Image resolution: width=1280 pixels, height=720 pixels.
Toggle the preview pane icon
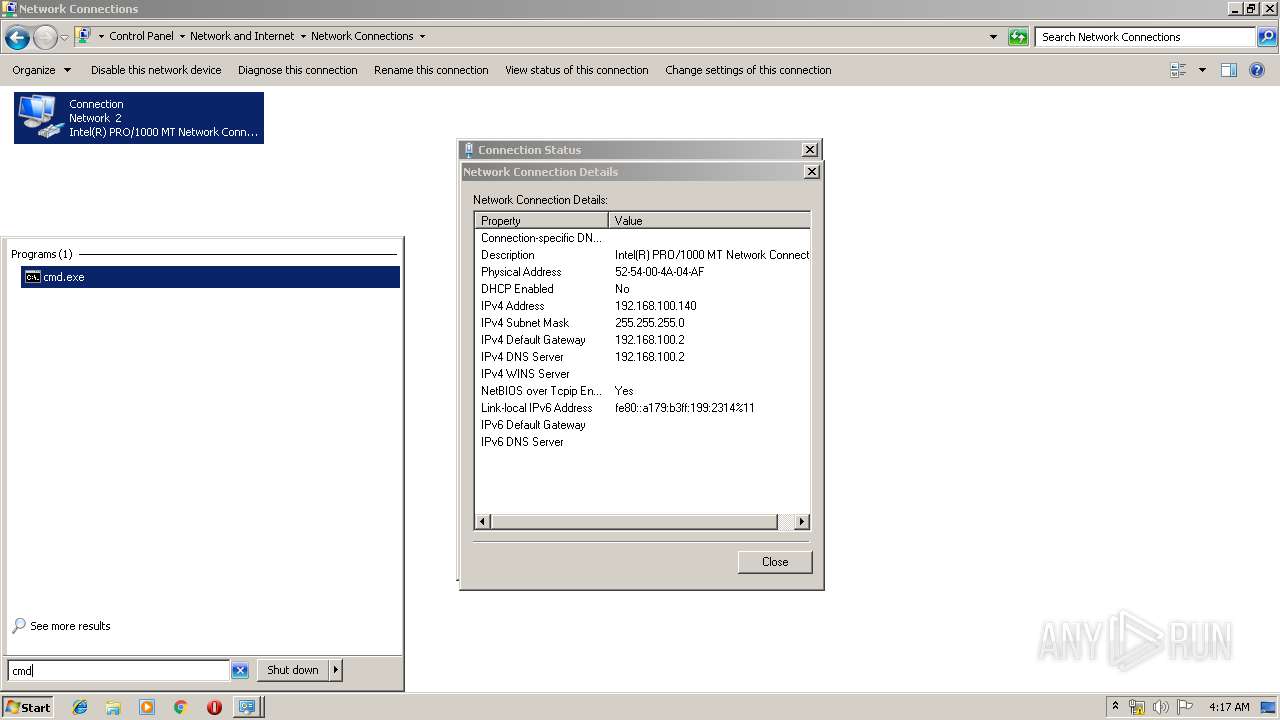click(x=1229, y=70)
